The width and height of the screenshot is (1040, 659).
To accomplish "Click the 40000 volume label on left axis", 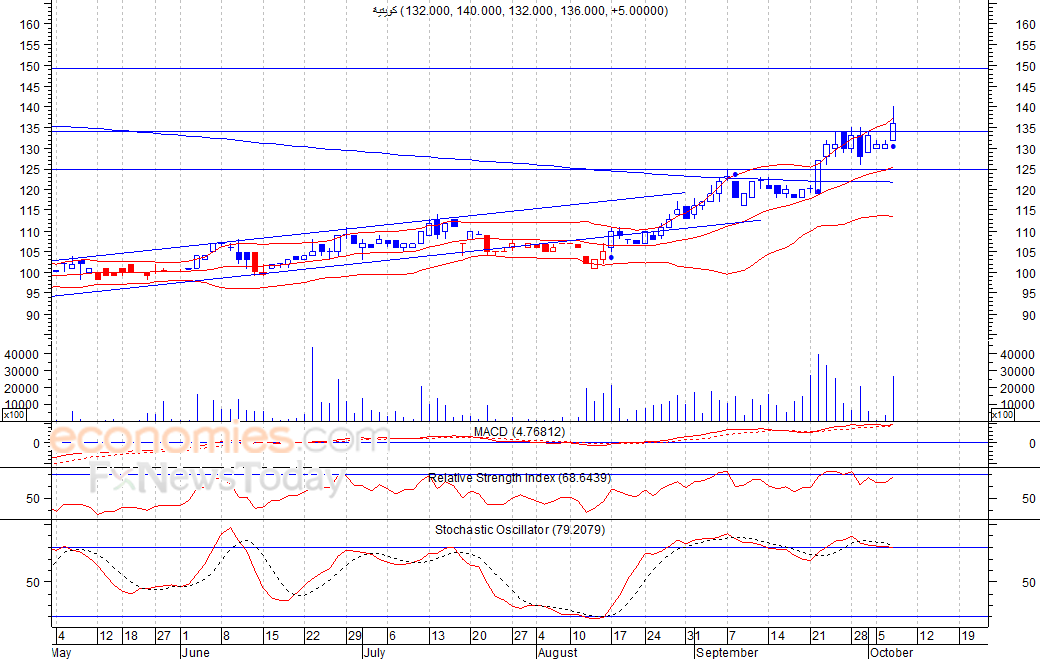I will point(22,355).
